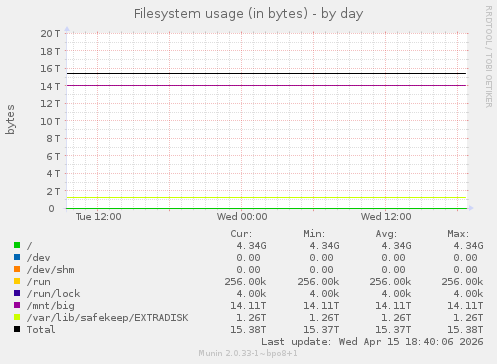This screenshot has height=364, width=497.
Task: Click the Total Max value 15.38T
Action: click(465, 330)
